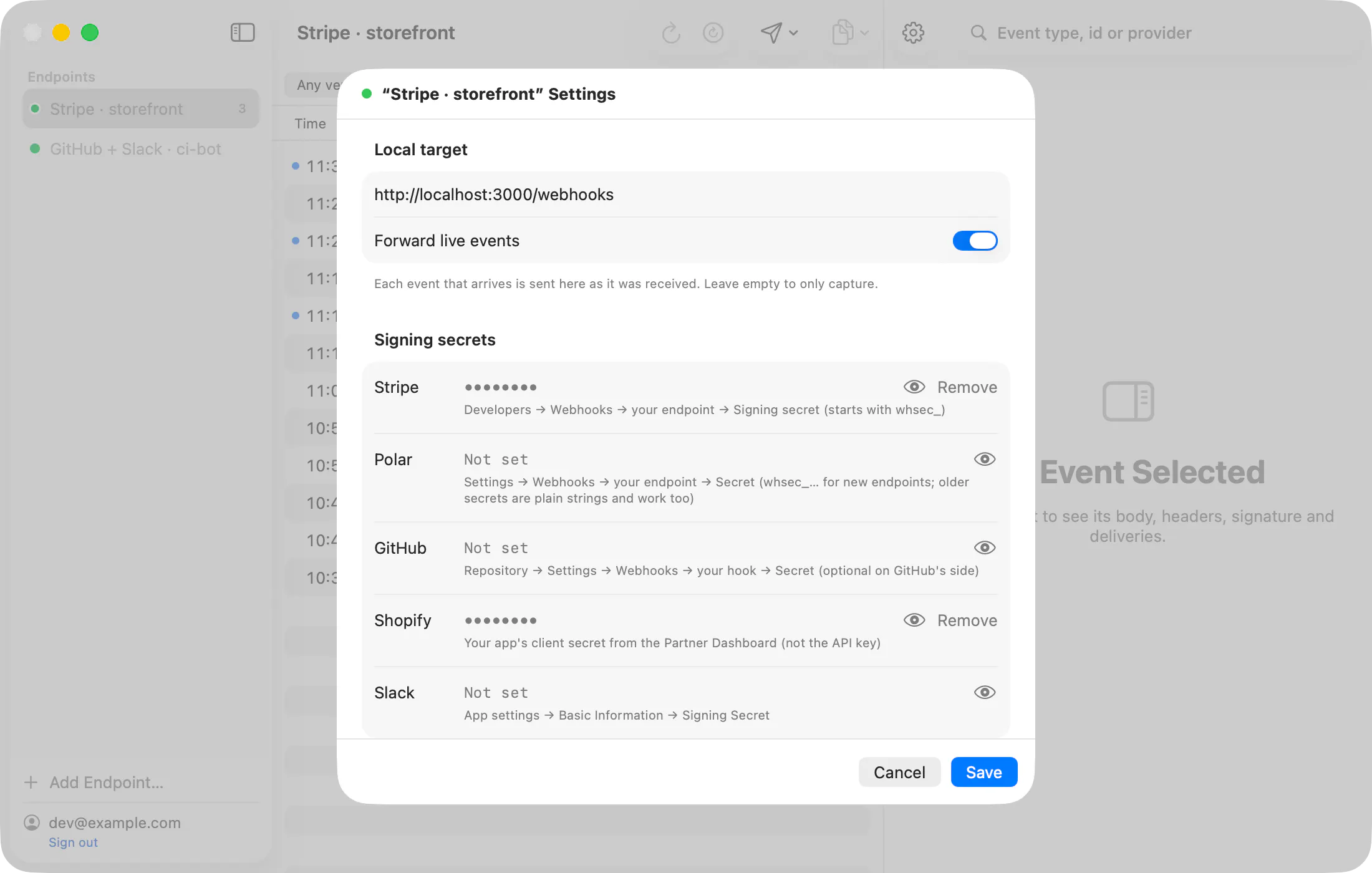Click the paper plane send icon
This screenshot has width=1372, height=873.
pyautogui.click(x=771, y=32)
